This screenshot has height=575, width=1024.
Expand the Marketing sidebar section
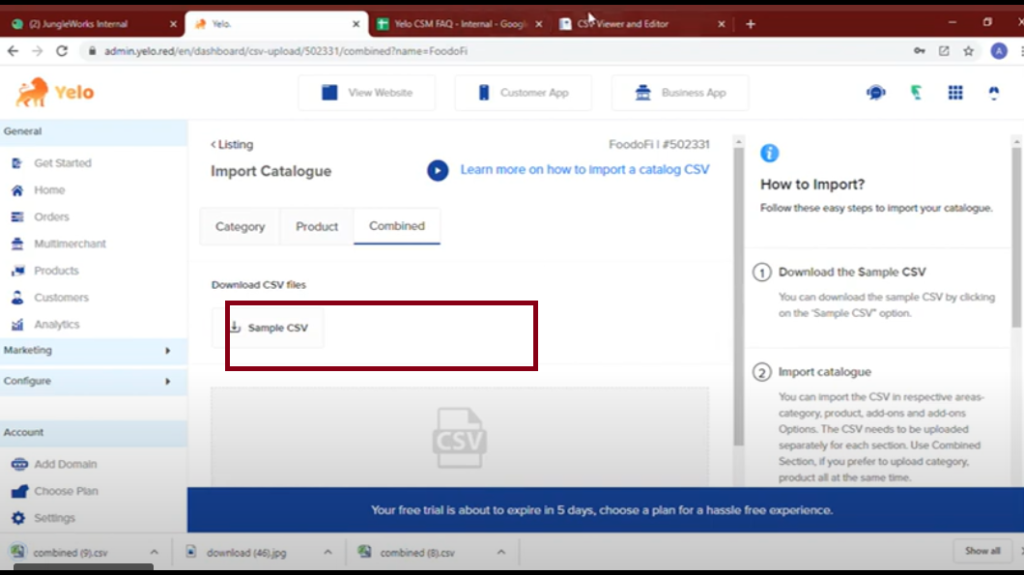pyautogui.click(x=167, y=351)
